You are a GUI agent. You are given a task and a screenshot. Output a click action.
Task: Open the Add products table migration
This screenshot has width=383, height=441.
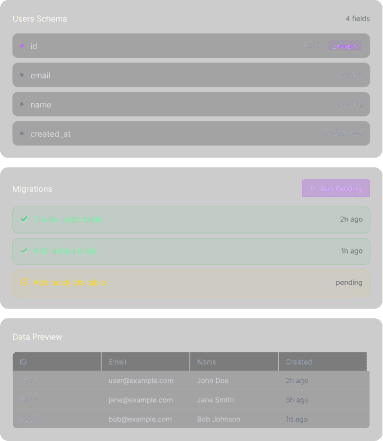tap(191, 283)
